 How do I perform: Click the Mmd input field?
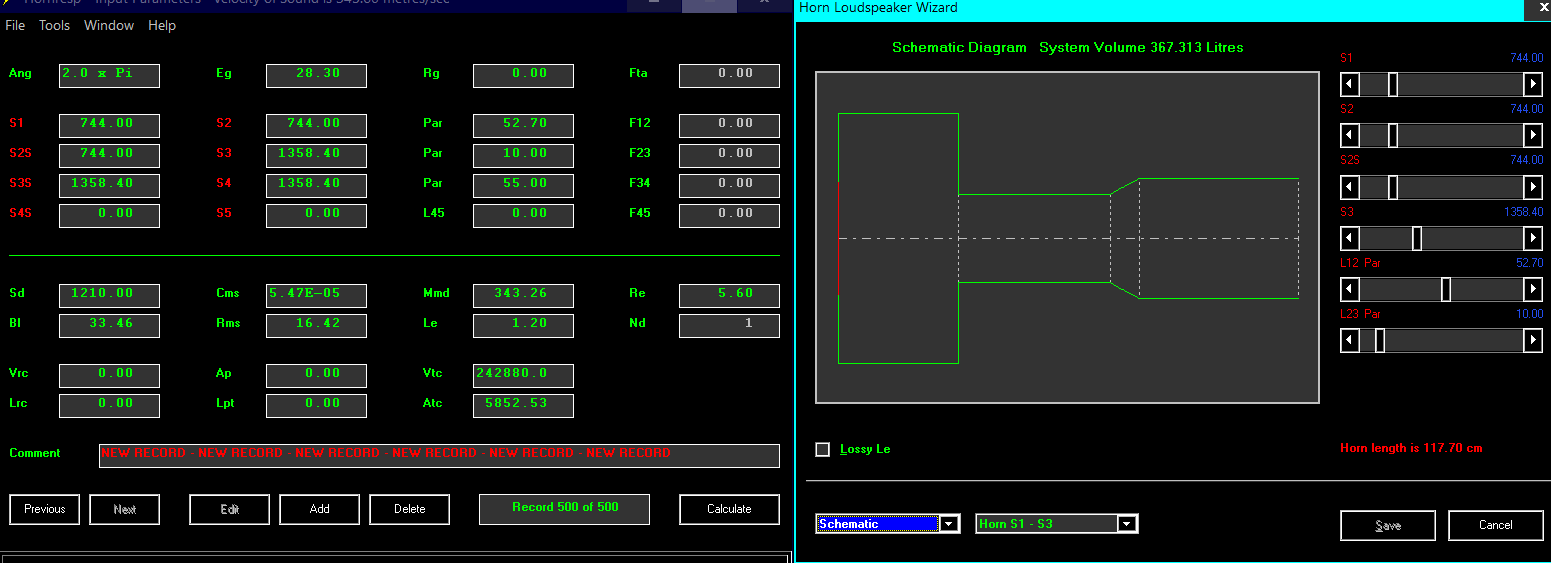coord(523,295)
